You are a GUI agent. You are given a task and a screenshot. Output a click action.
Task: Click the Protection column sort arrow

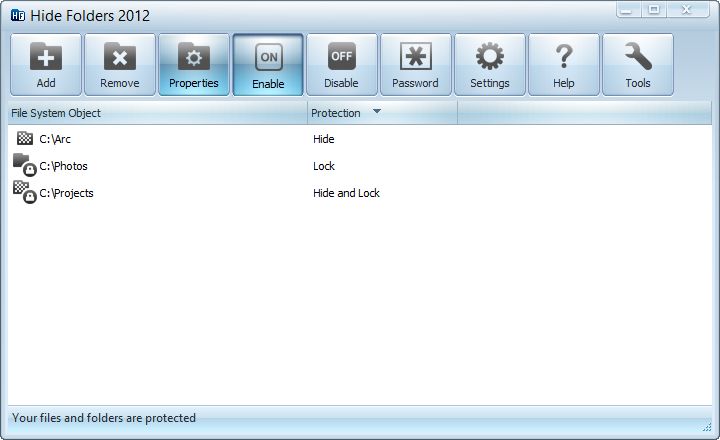[377, 111]
